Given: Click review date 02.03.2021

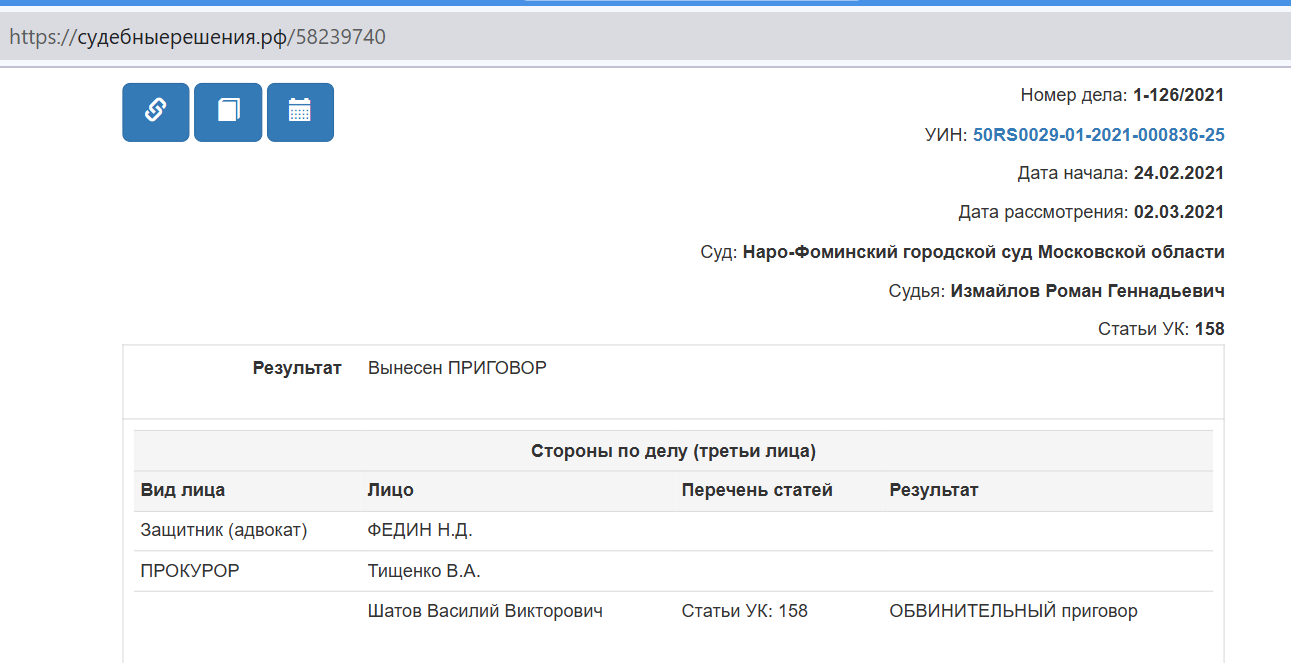Looking at the screenshot, I should (1178, 212).
